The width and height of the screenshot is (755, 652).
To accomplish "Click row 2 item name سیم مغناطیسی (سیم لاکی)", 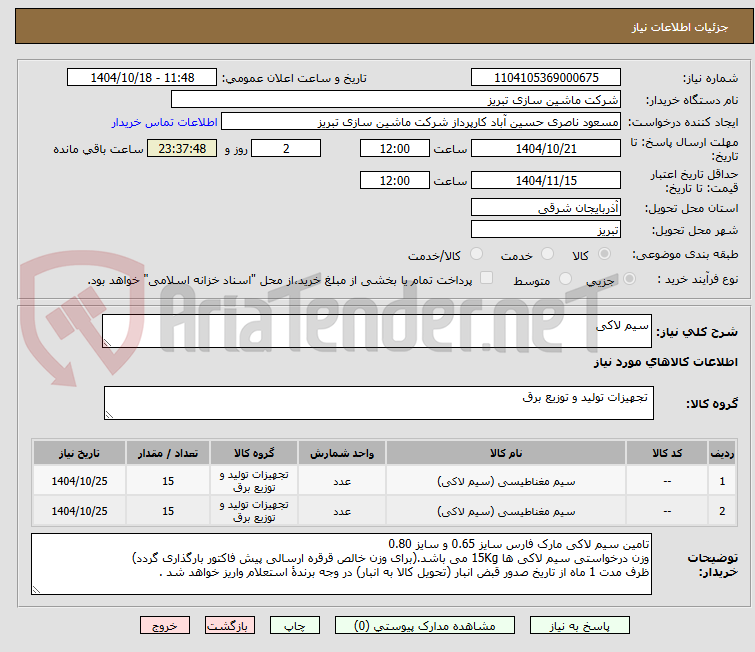I will (x=506, y=511).
